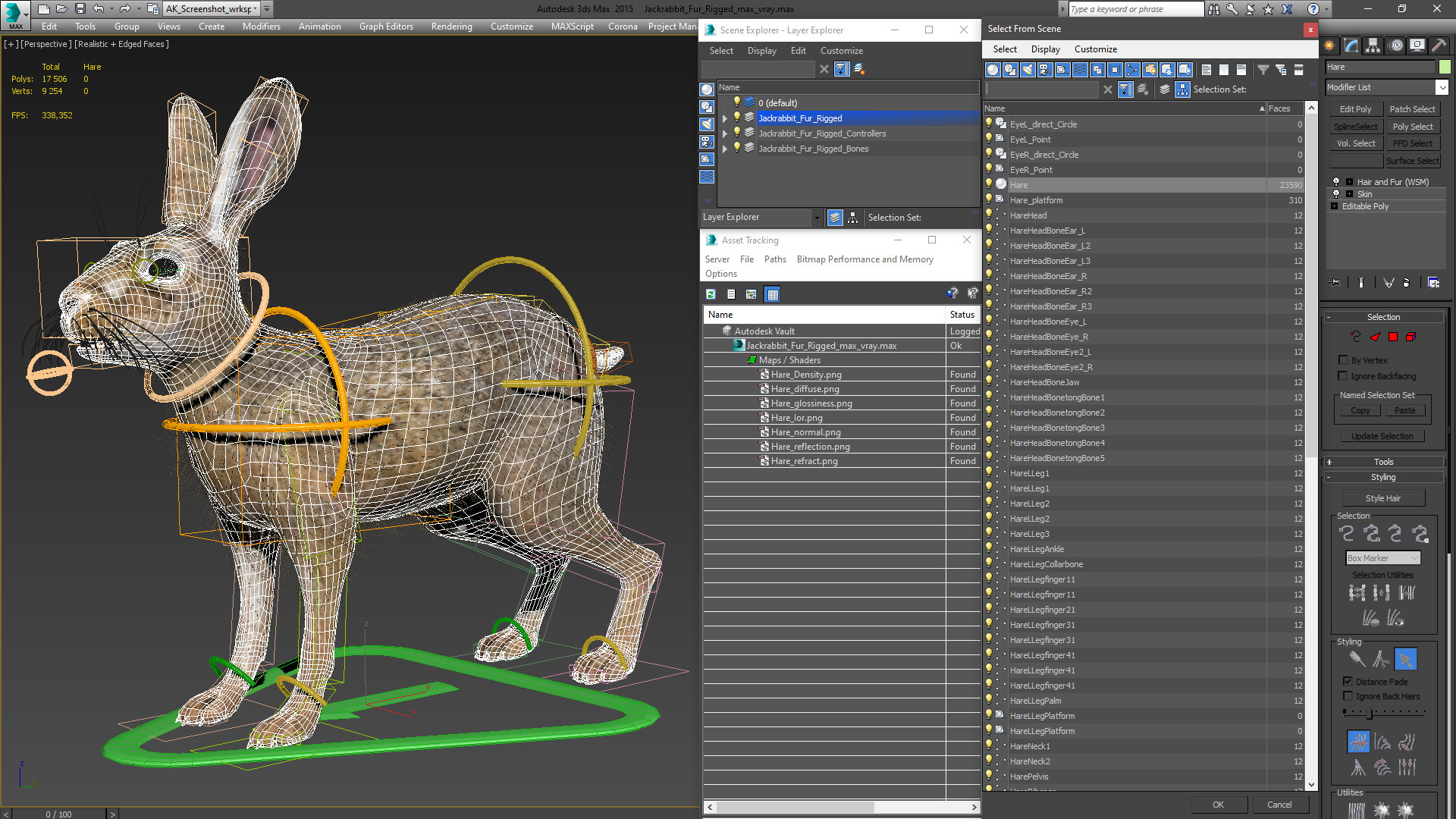1456x819 pixels.
Task: Expand Jackrabbit_Fur_Rigged_Controllers layer
Action: click(725, 133)
